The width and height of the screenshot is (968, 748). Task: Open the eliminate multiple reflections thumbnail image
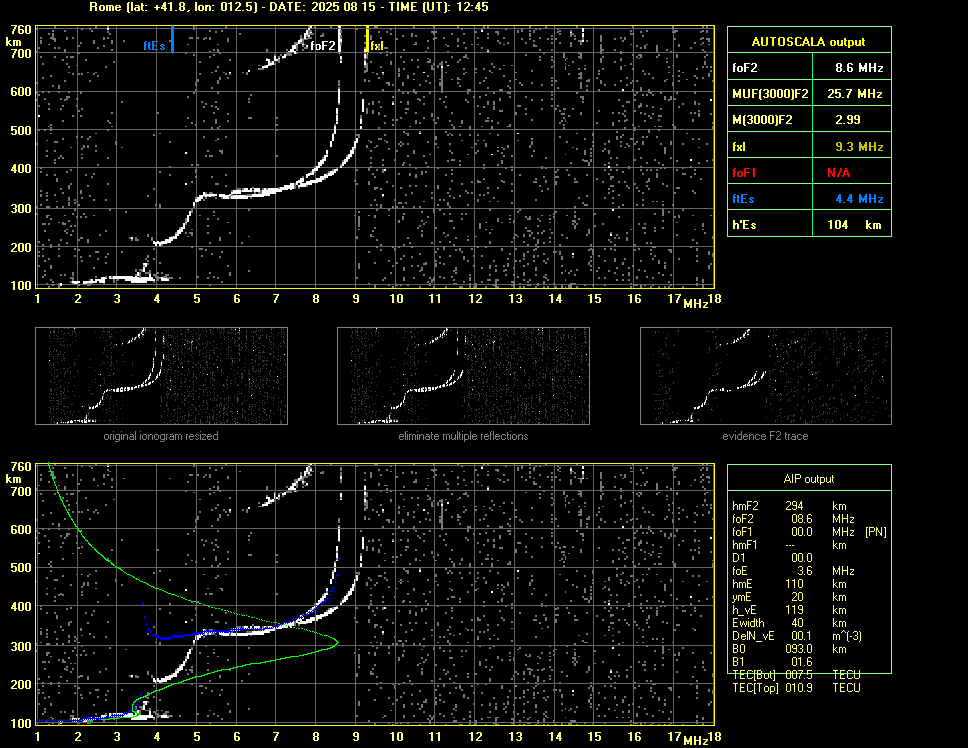463,376
